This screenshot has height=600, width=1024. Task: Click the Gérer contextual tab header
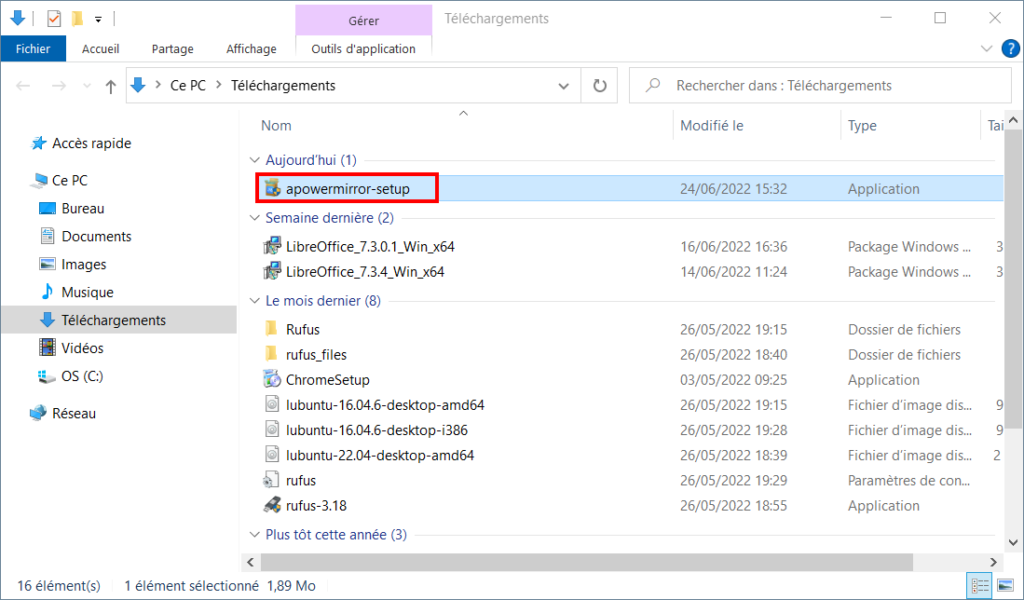(x=363, y=20)
